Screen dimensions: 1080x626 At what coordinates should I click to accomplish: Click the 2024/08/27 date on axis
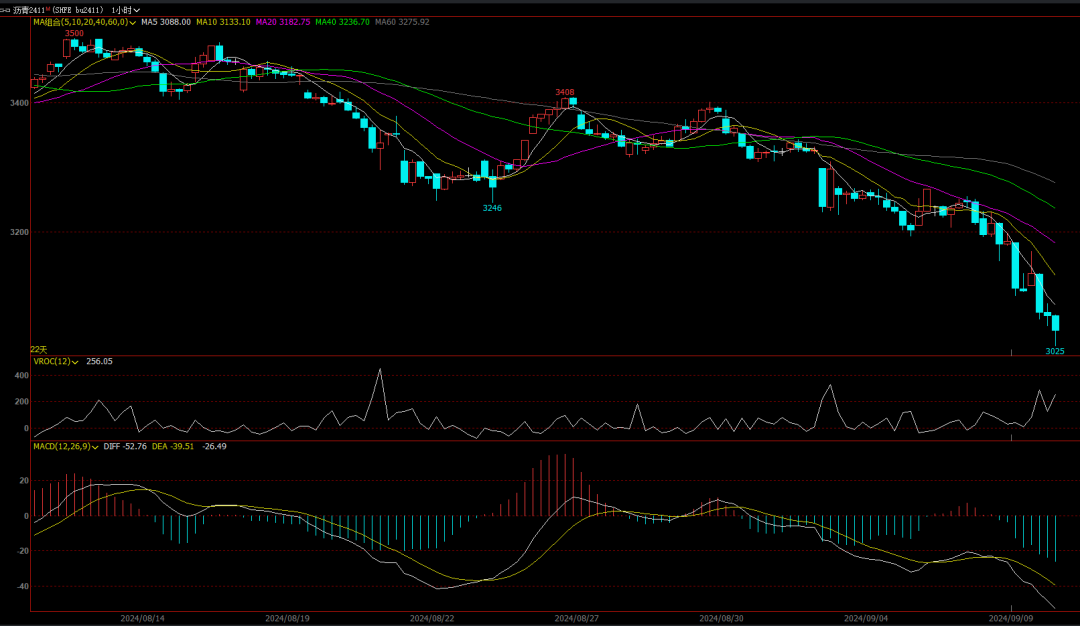tap(577, 618)
